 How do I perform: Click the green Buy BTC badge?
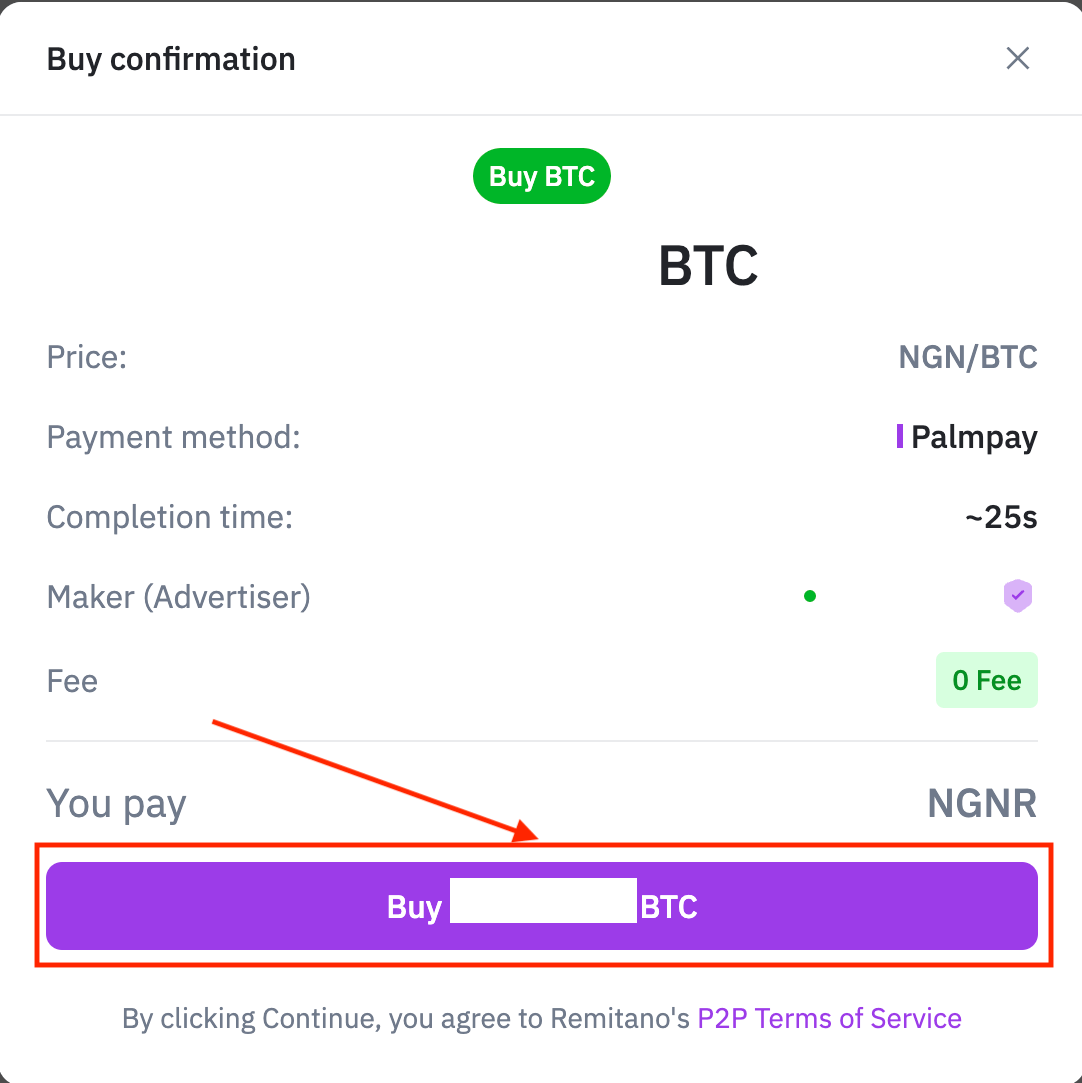pyautogui.click(x=541, y=176)
